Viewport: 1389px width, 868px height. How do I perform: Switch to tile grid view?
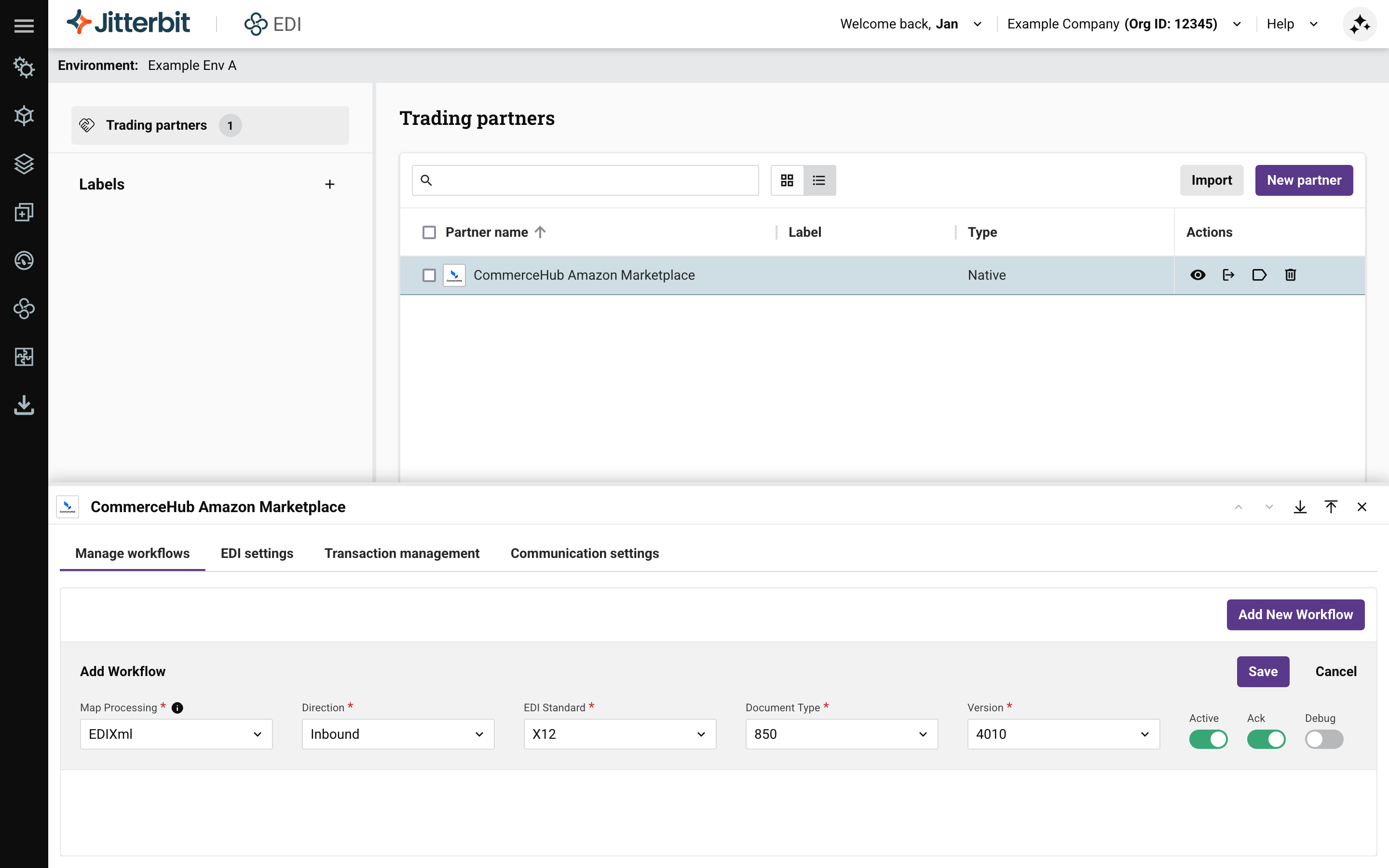pos(787,180)
